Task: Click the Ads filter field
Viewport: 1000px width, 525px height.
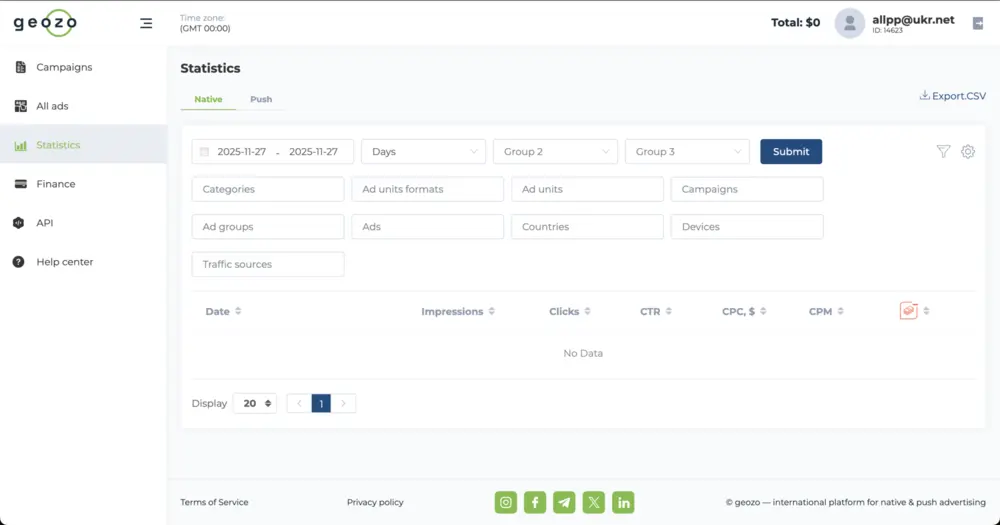Action: pos(427,227)
